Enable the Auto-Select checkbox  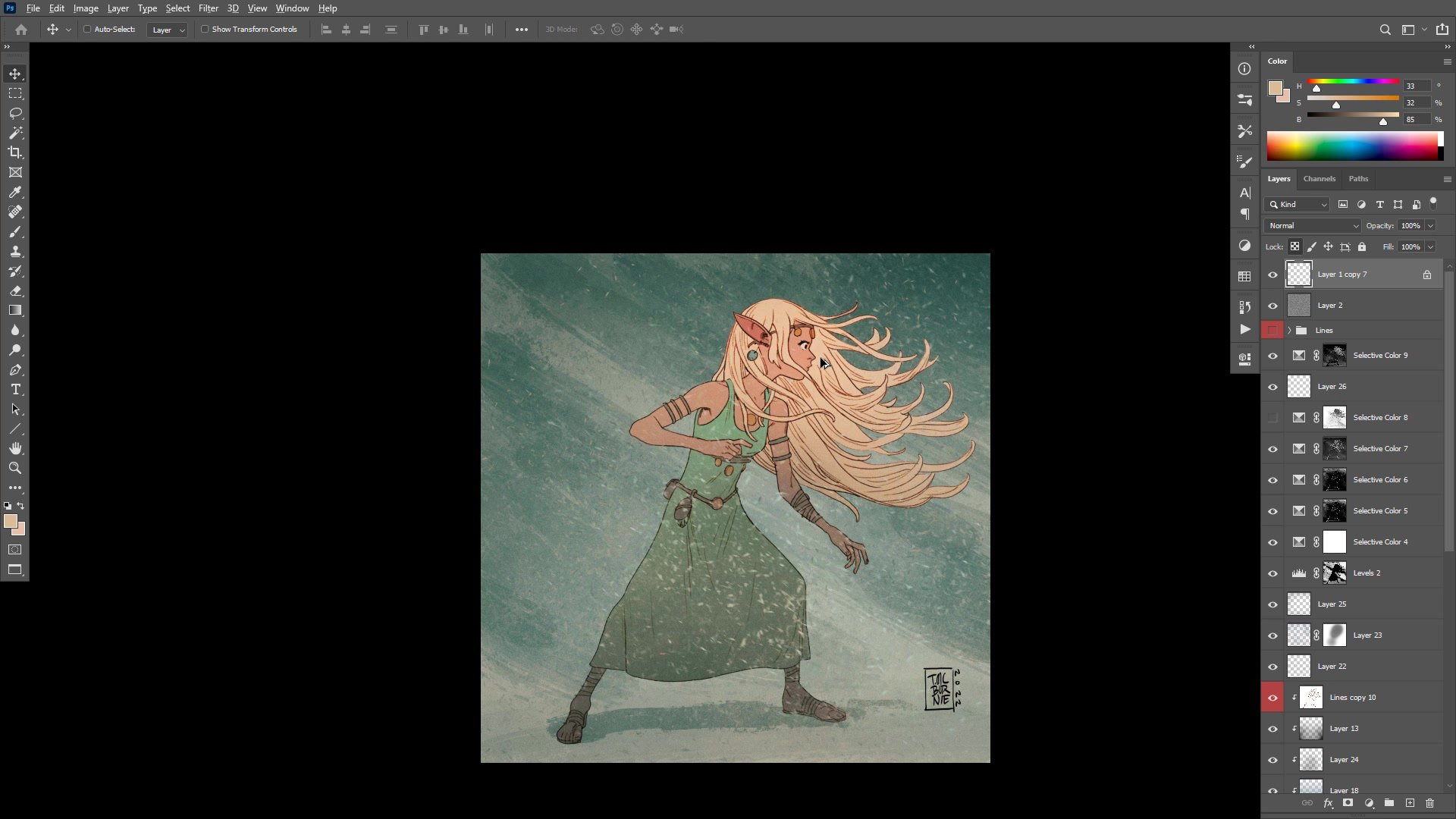pyautogui.click(x=87, y=30)
